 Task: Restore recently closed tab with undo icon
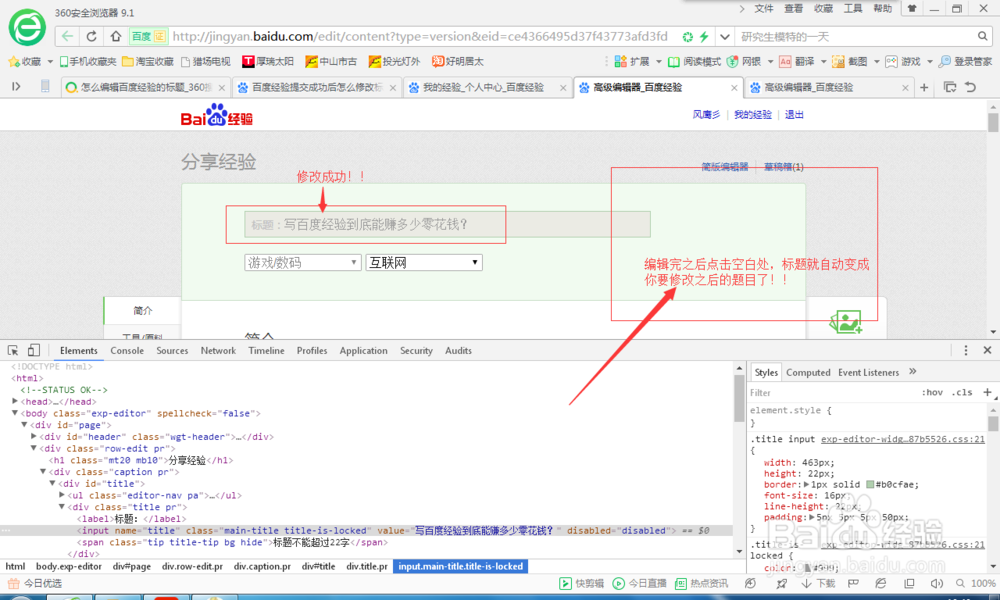(971, 87)
